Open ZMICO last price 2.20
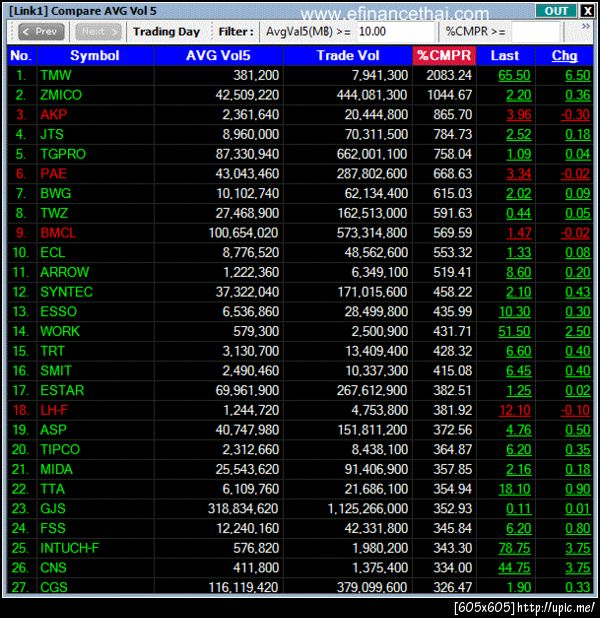 [x=519, y=95]
